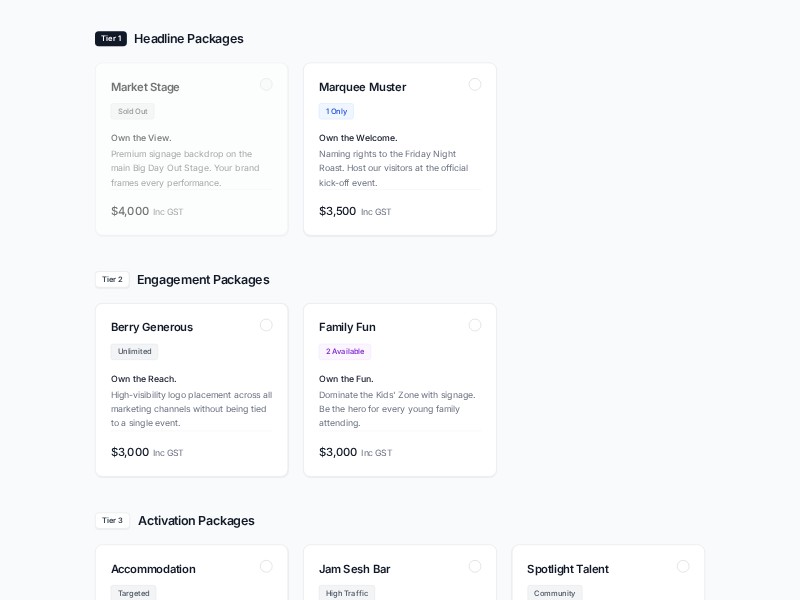Click the Market Stage selection circle

[267, 85]
